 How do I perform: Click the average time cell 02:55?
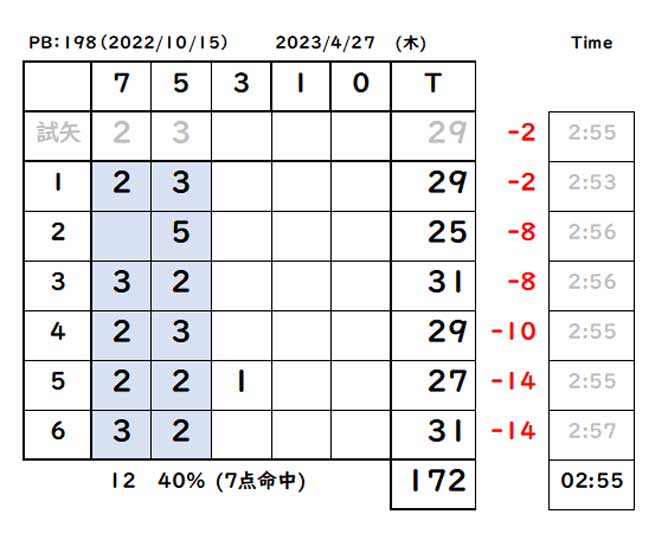click(x=591, y=484)
